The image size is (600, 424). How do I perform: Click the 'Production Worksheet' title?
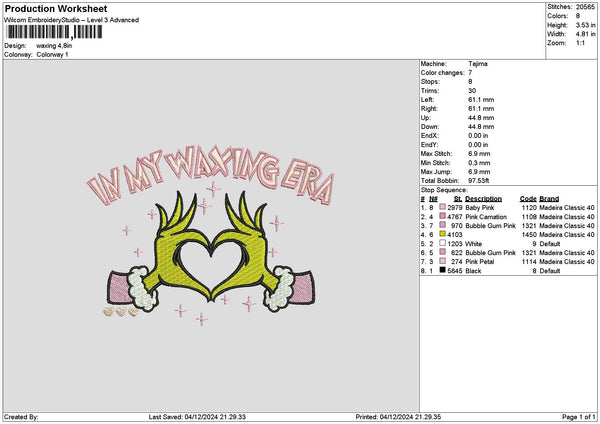(56, 8)
